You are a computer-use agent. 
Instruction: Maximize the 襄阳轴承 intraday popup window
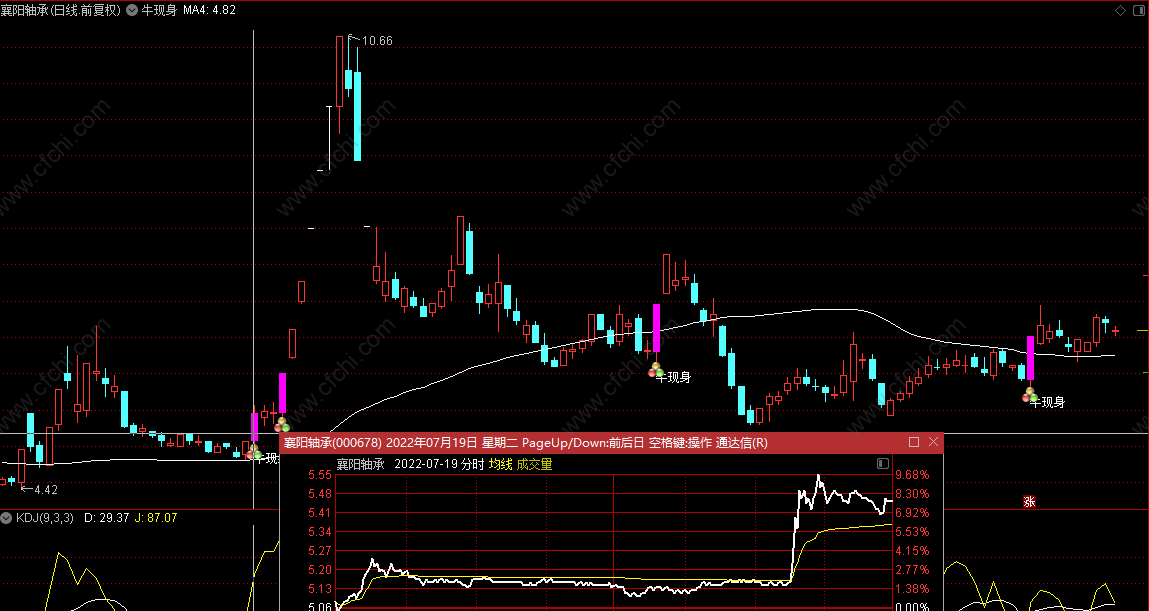click(x=914, y=442)
